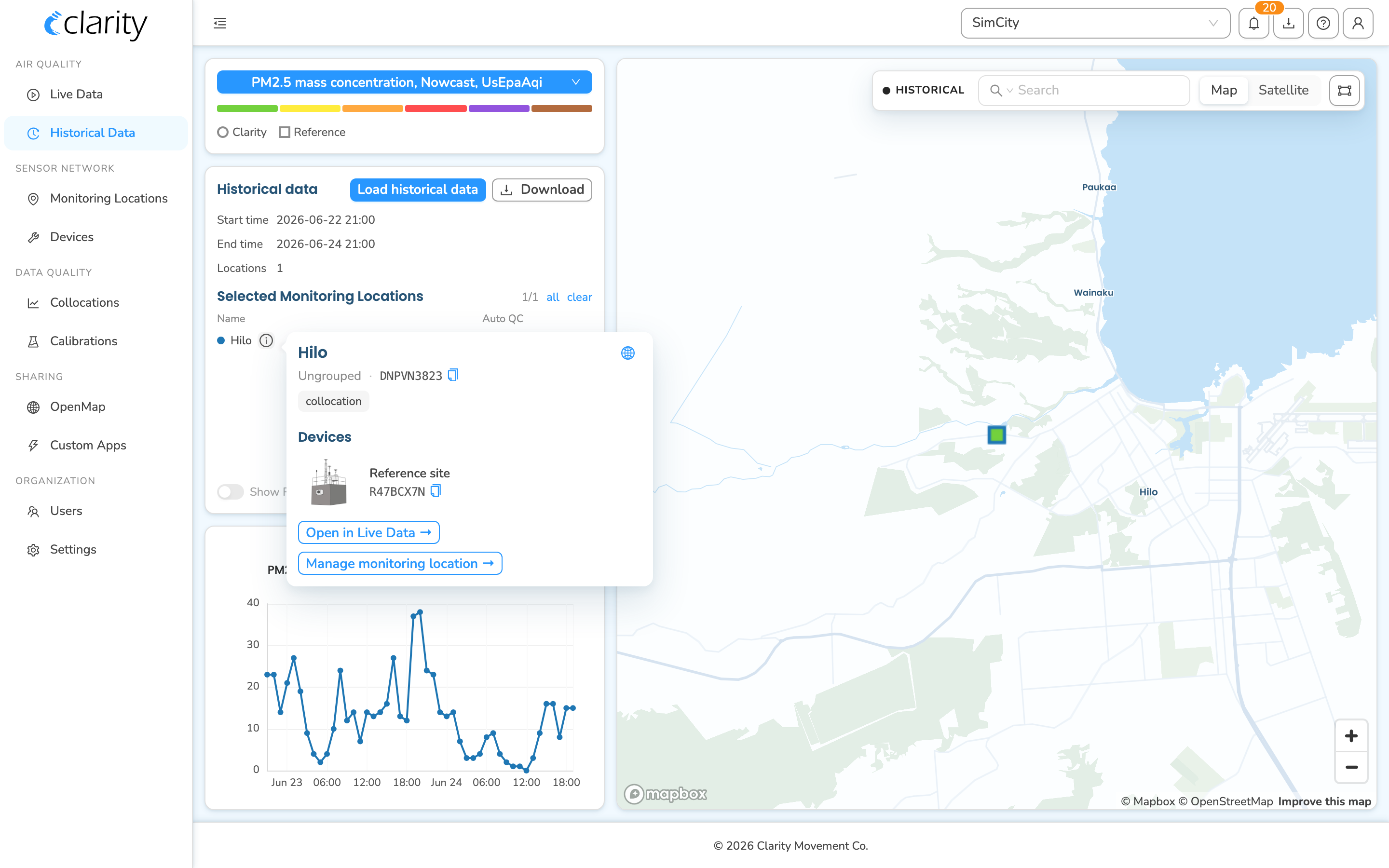Open the notifications bell
Image resolution: width=1389 pixels, height=868 pixels.
point(1253,23)
